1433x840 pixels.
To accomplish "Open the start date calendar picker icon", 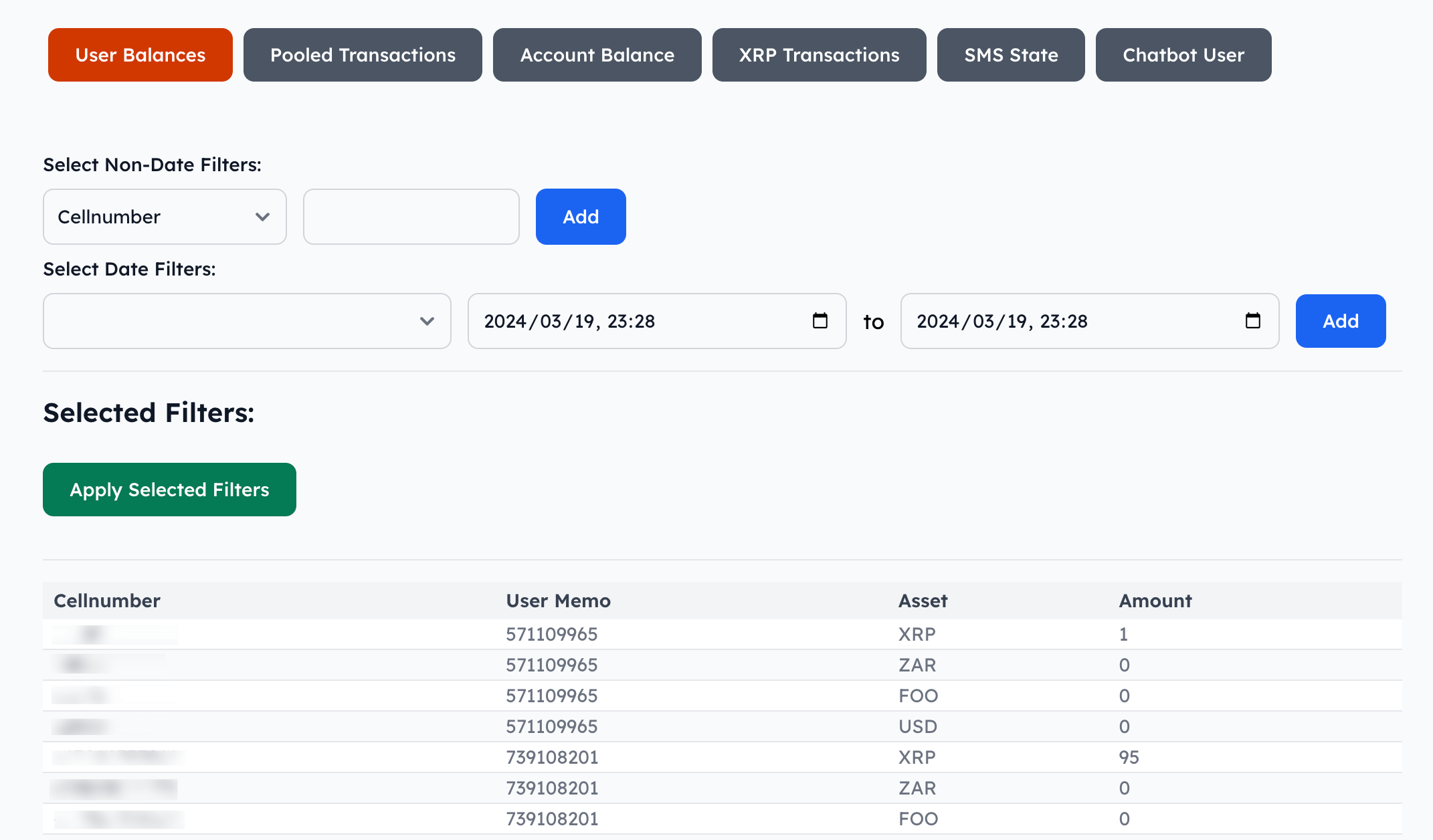I will point(820,321).
